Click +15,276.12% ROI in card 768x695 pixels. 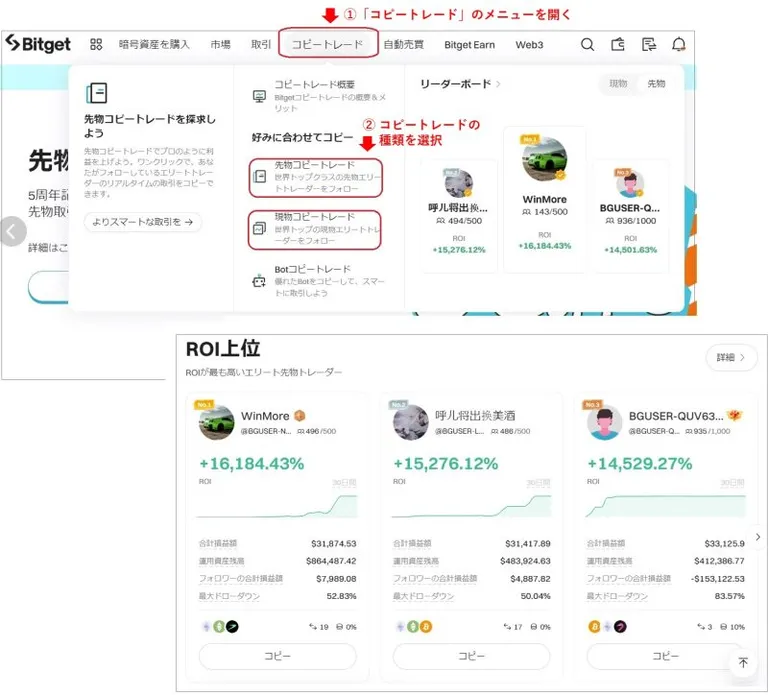point(446,463)
